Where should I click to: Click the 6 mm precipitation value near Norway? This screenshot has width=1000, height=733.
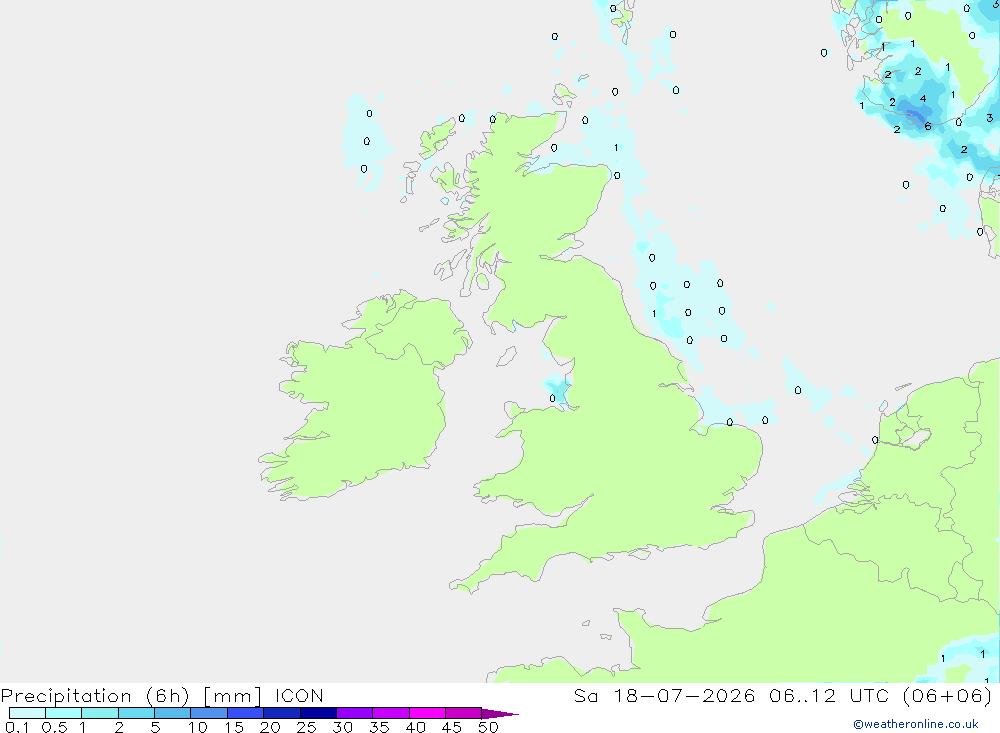click(x=928, y=126)
